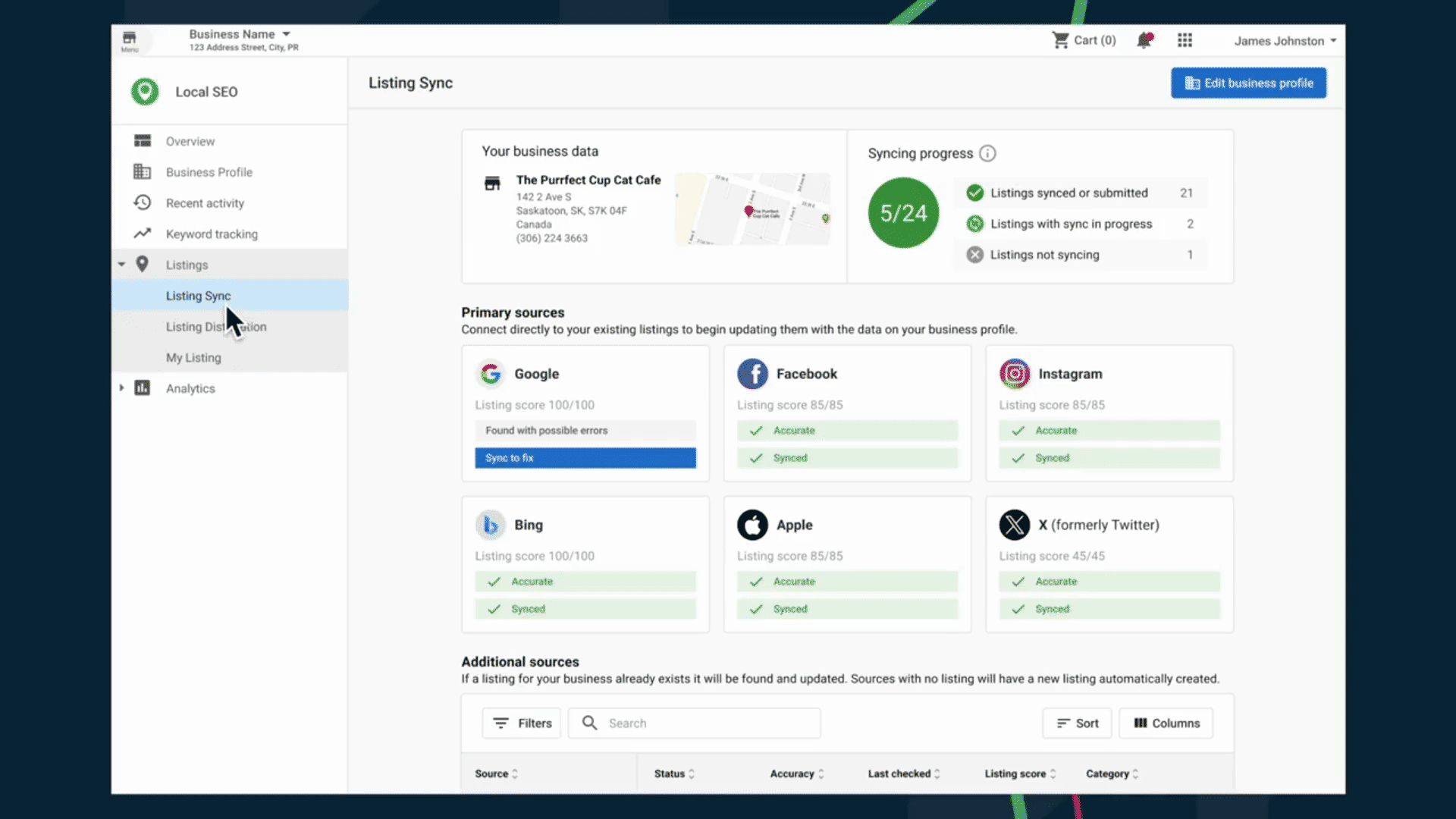Click the Apple logo icon
1456x819 pixels.
752,525
